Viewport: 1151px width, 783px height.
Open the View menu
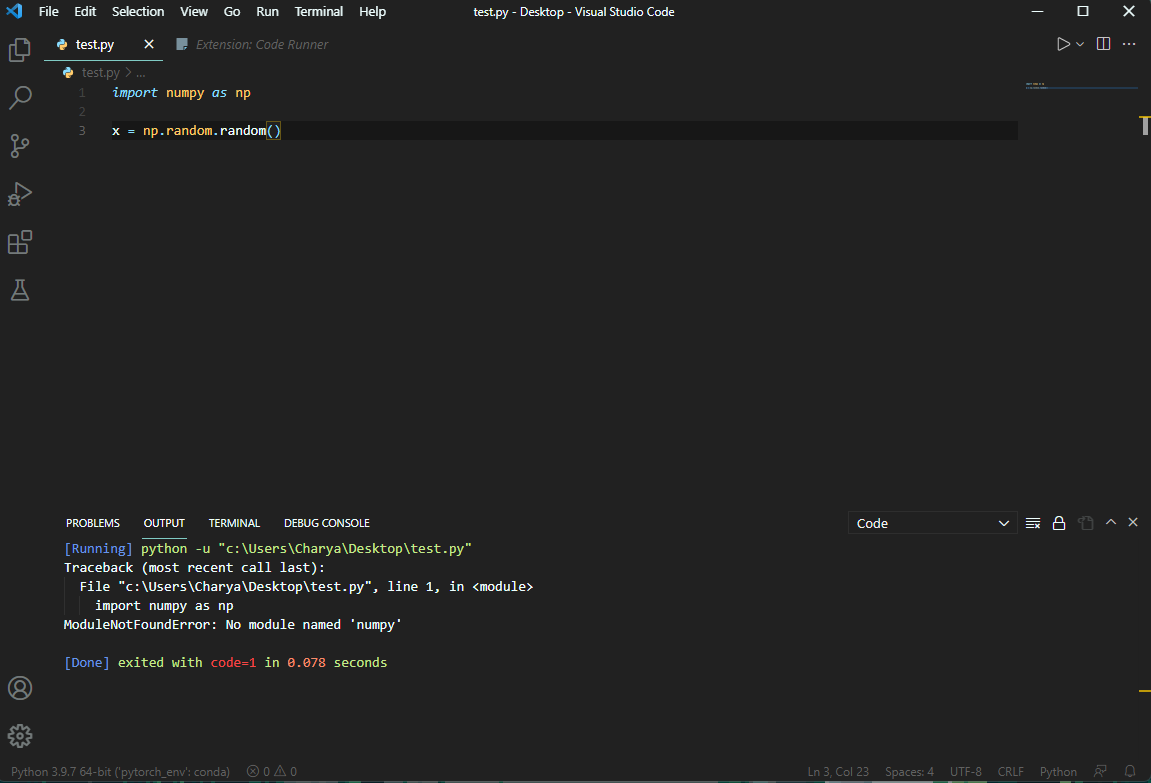[194, 12]
